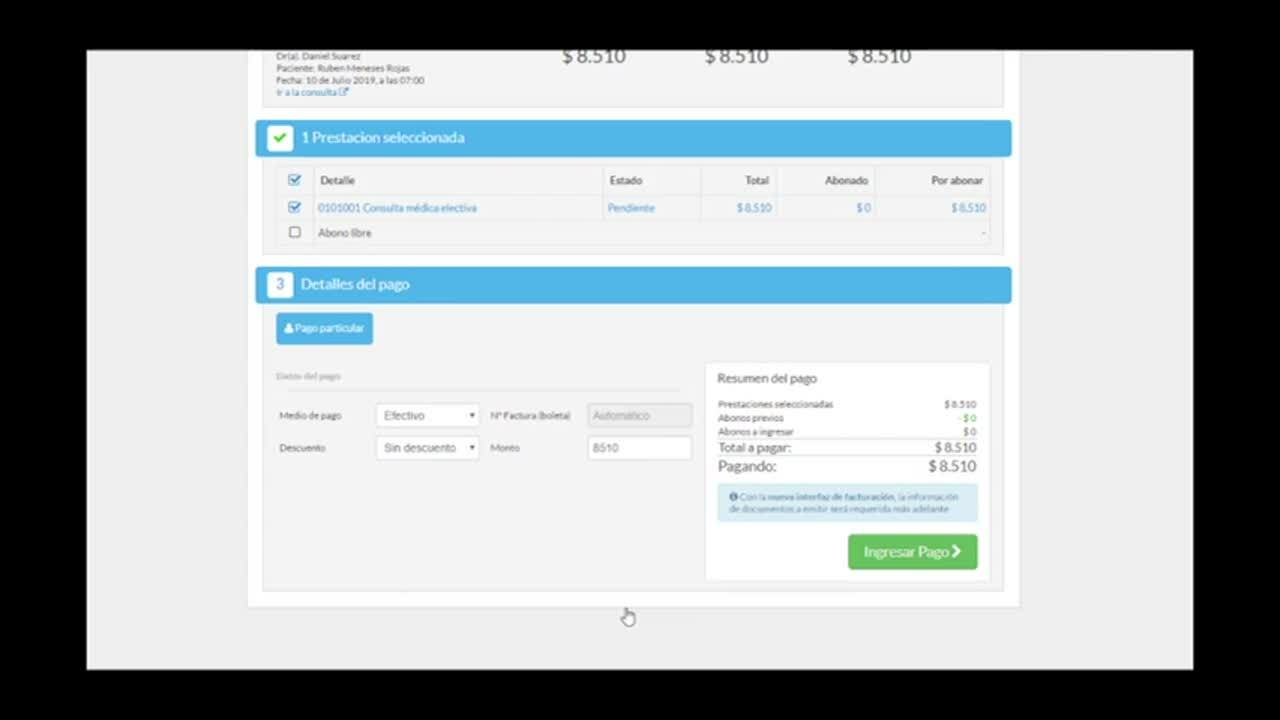Open the Descuento dropdown
This screenshot has width=1280, height=720.
[428, 448]
